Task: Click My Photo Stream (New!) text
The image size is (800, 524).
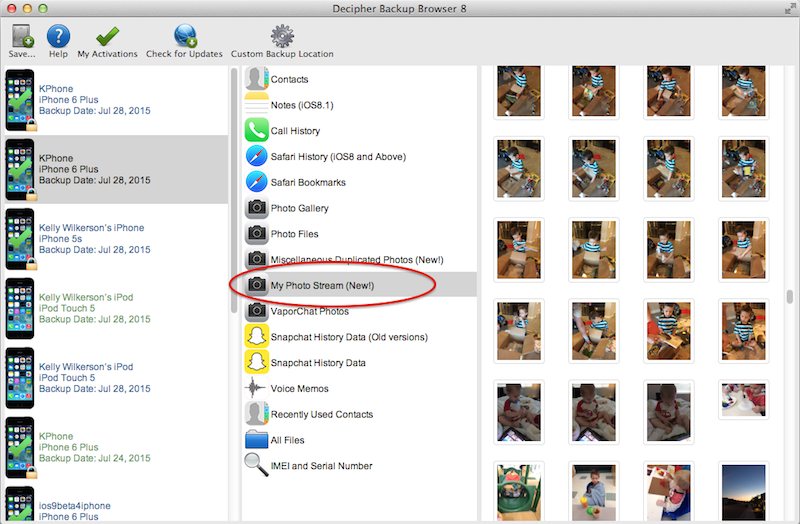Action: click(322, 285)
